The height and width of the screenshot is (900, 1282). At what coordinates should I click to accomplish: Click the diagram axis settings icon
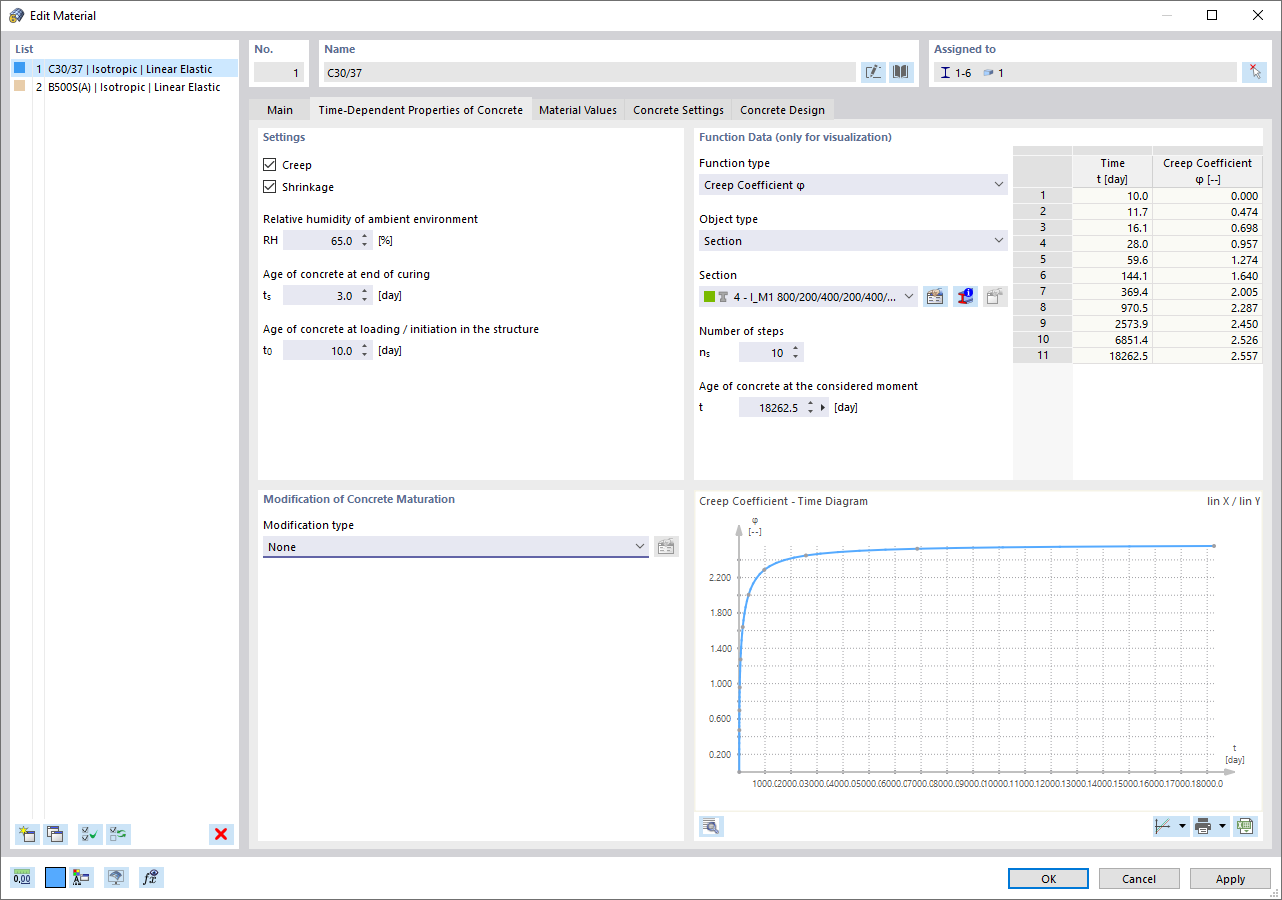point(1163,826)
